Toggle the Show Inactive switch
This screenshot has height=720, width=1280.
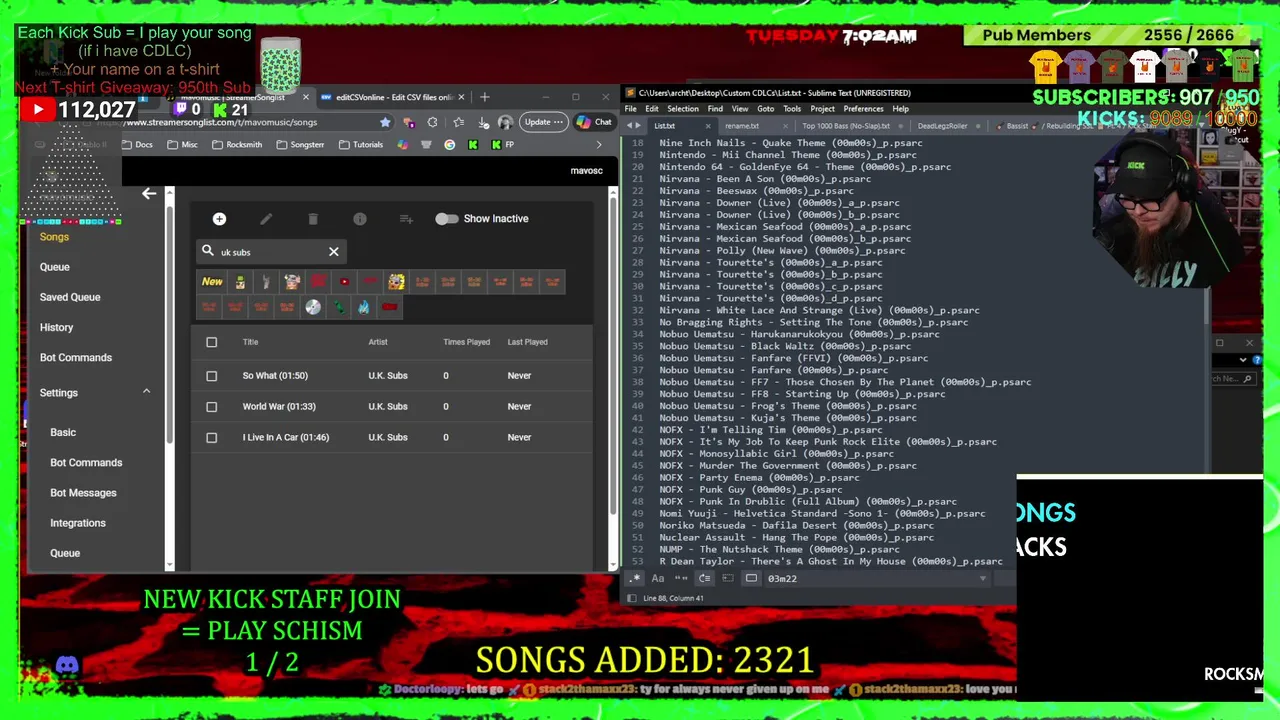pos(446,219)
